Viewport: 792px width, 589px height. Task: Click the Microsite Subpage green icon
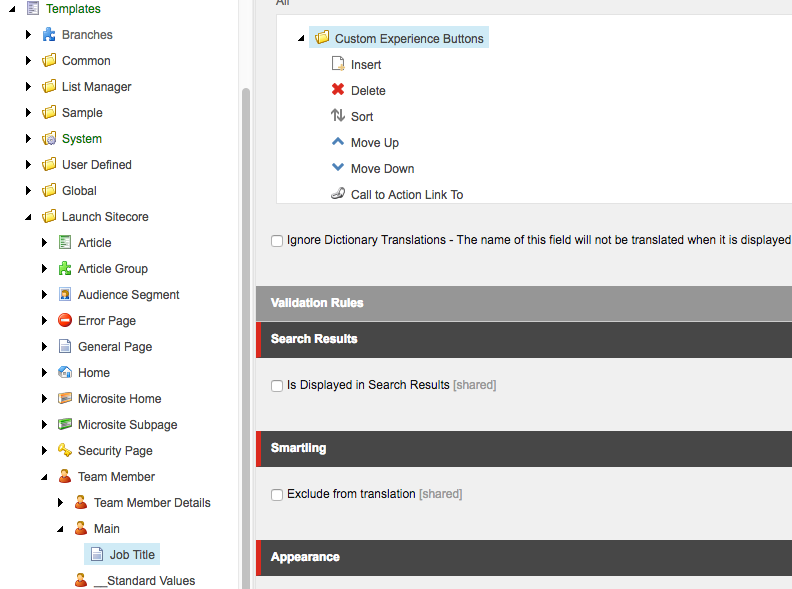pos(65,424)
